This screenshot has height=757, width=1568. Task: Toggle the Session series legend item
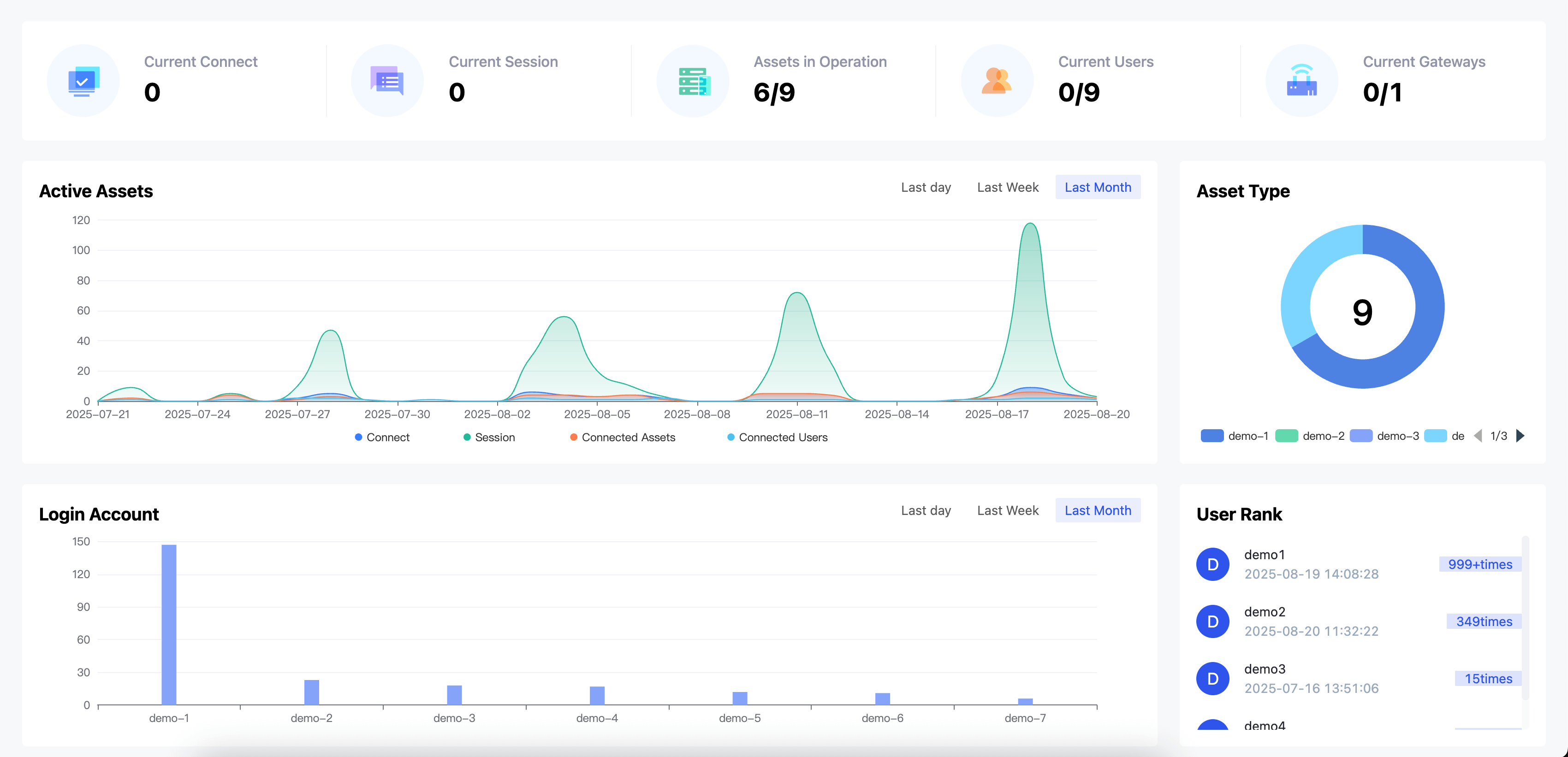tap(489, 437)
